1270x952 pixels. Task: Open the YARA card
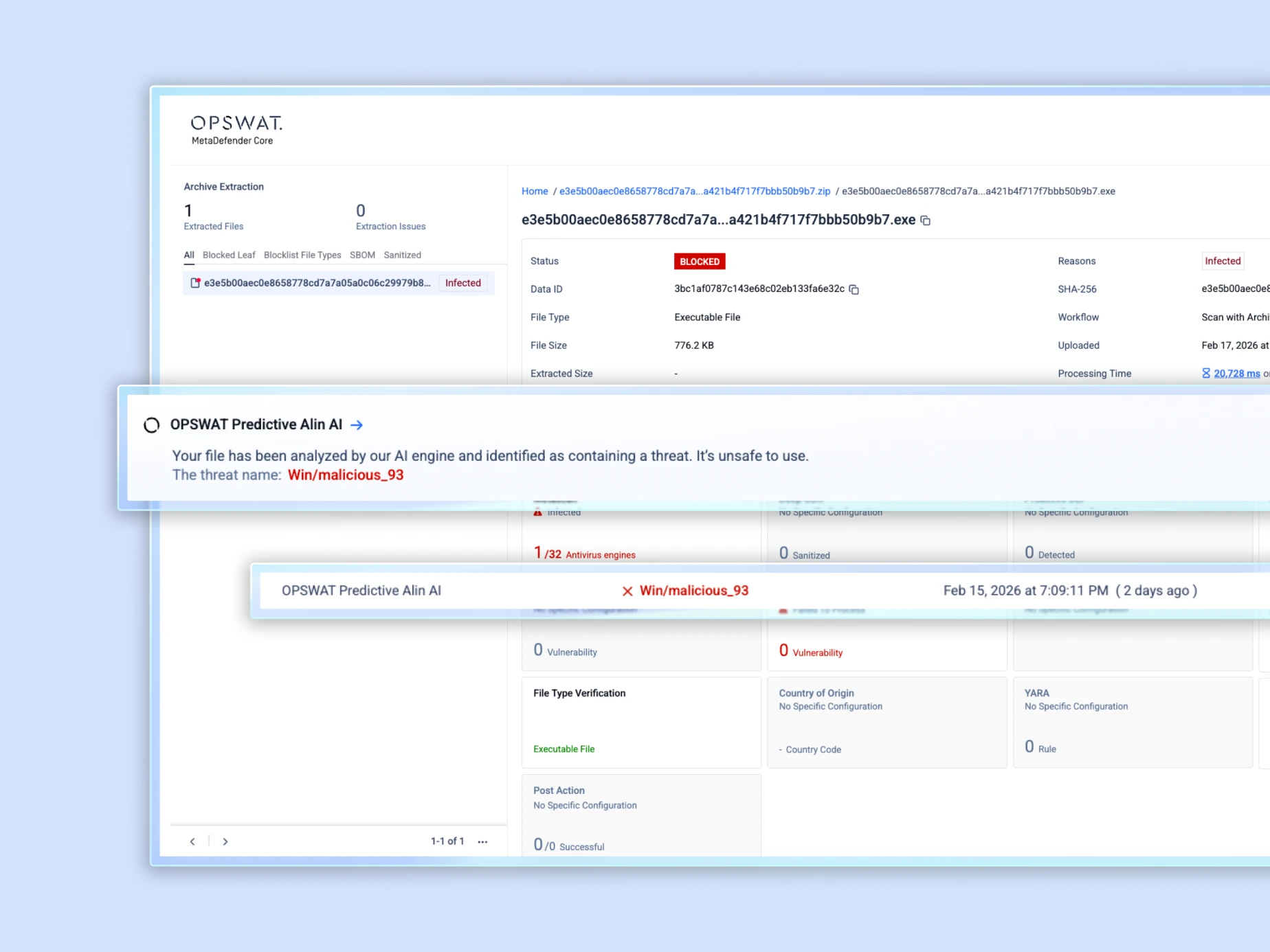point(1133,722)
